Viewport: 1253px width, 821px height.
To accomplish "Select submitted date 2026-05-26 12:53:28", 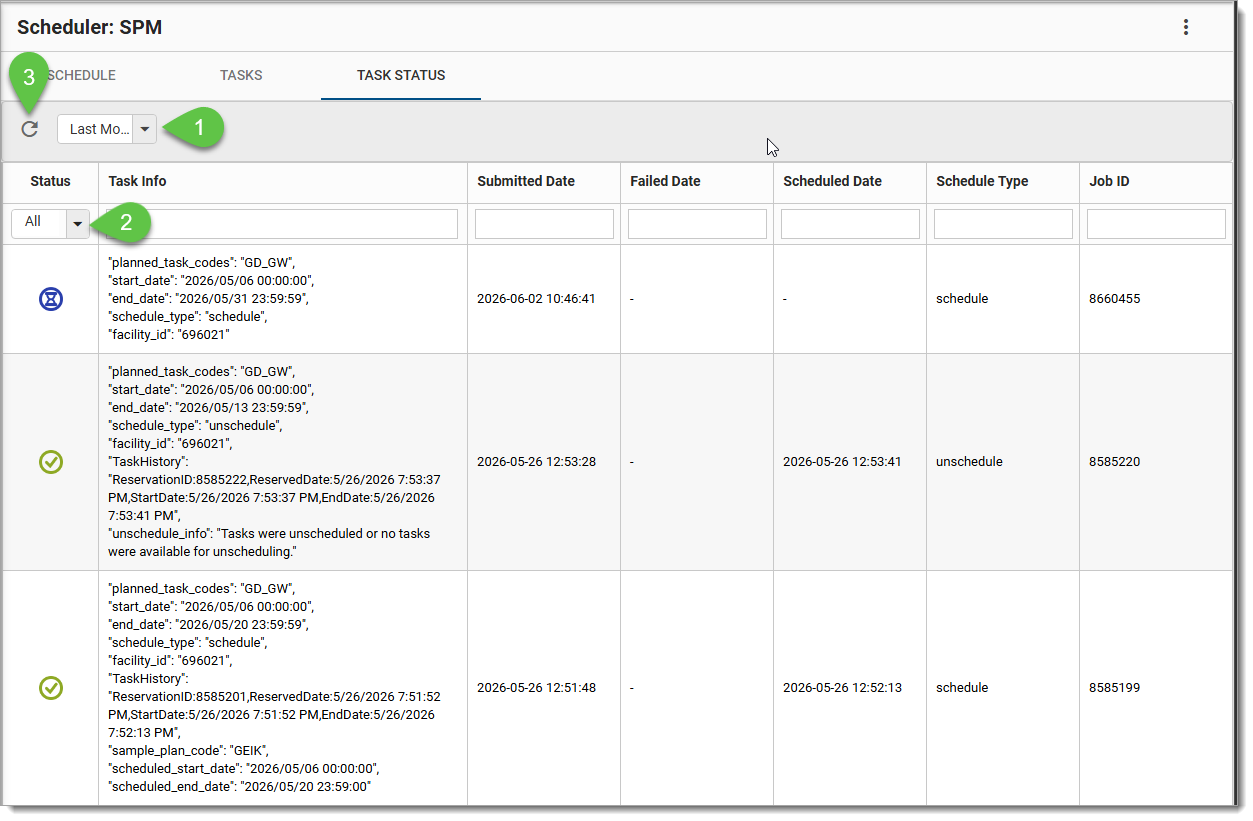I will point(536,462).
